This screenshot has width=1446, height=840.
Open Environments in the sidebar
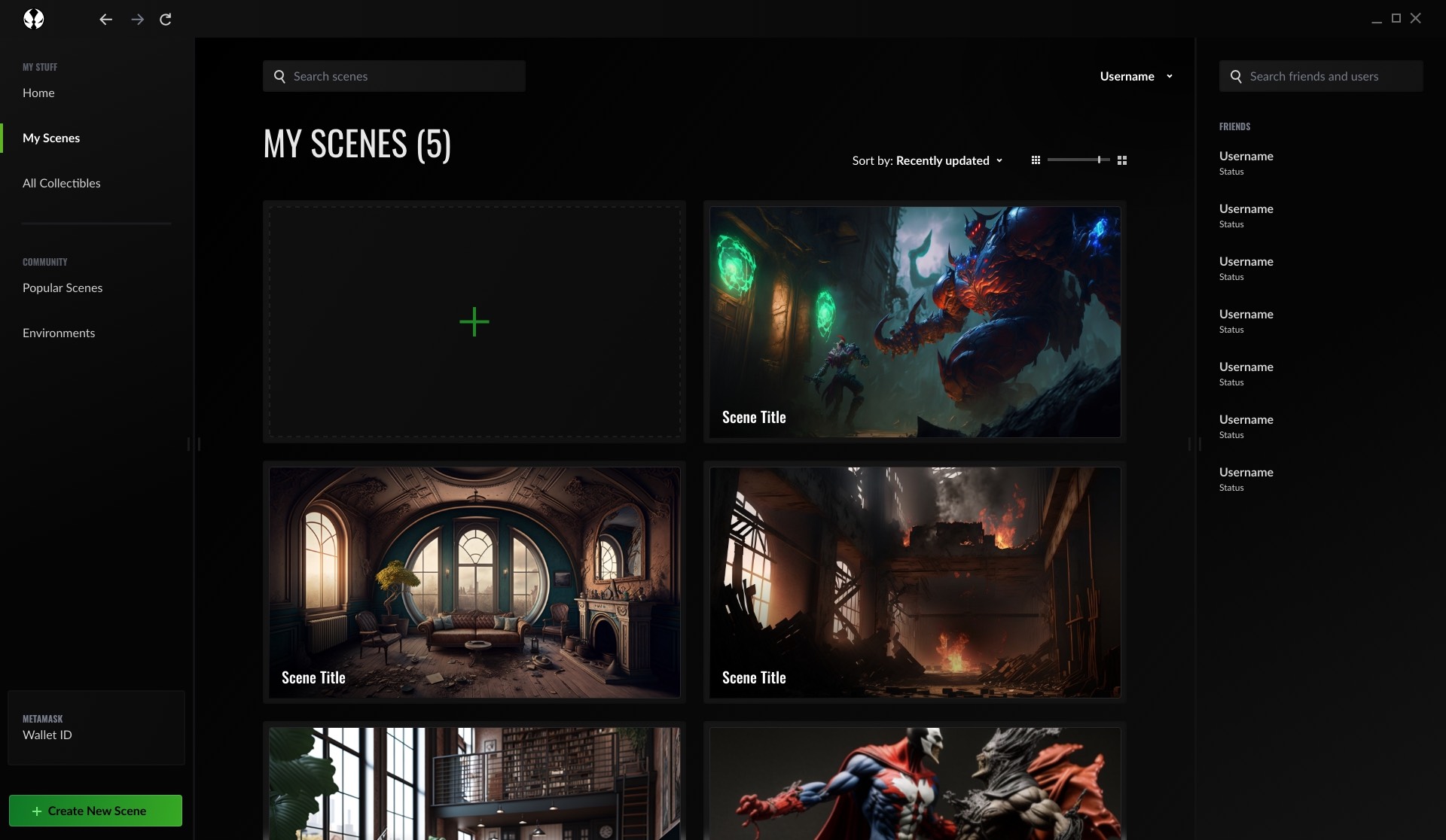click(x=59, y=333)
